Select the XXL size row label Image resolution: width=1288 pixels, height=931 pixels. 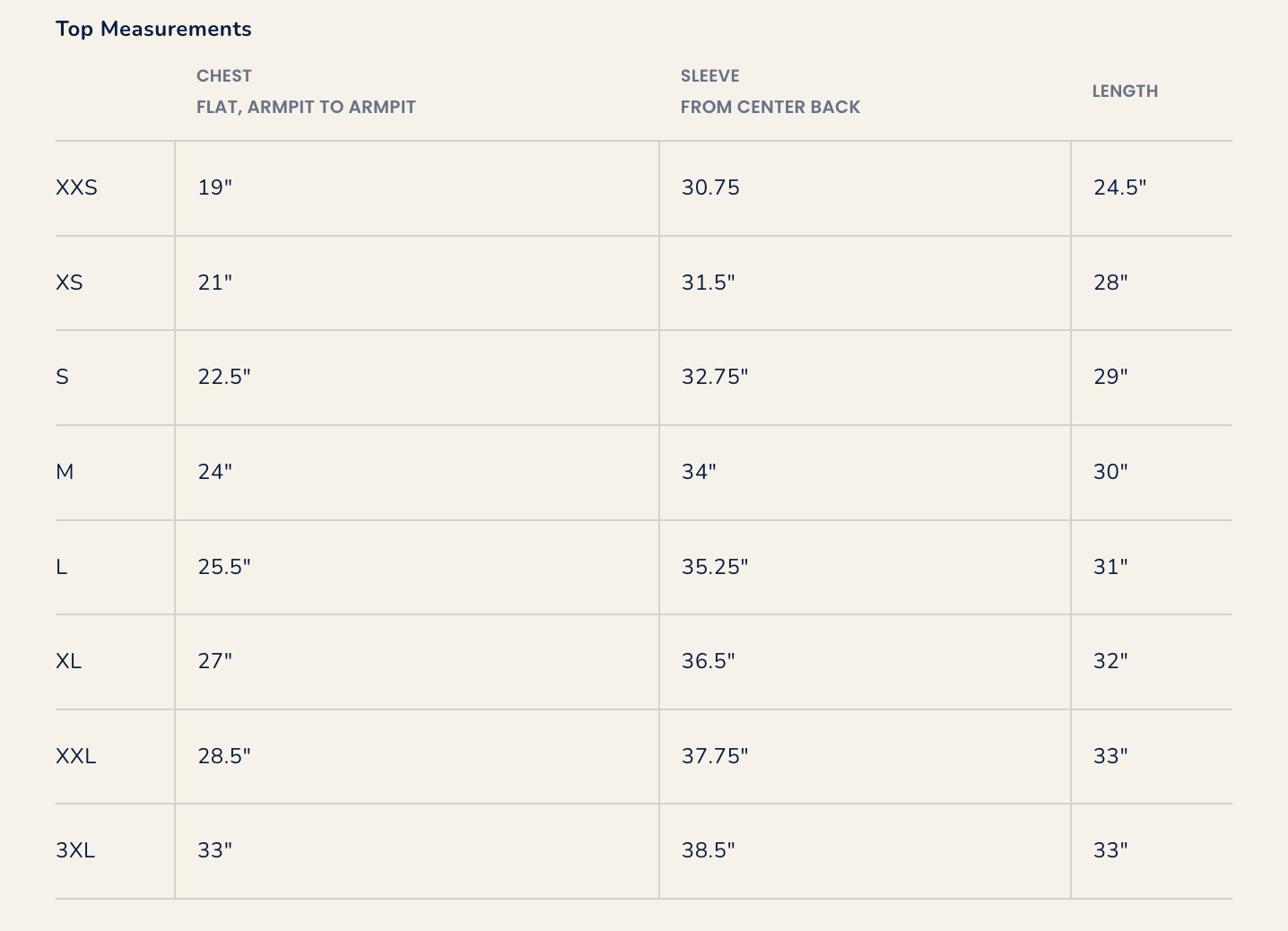pos(76,756)
